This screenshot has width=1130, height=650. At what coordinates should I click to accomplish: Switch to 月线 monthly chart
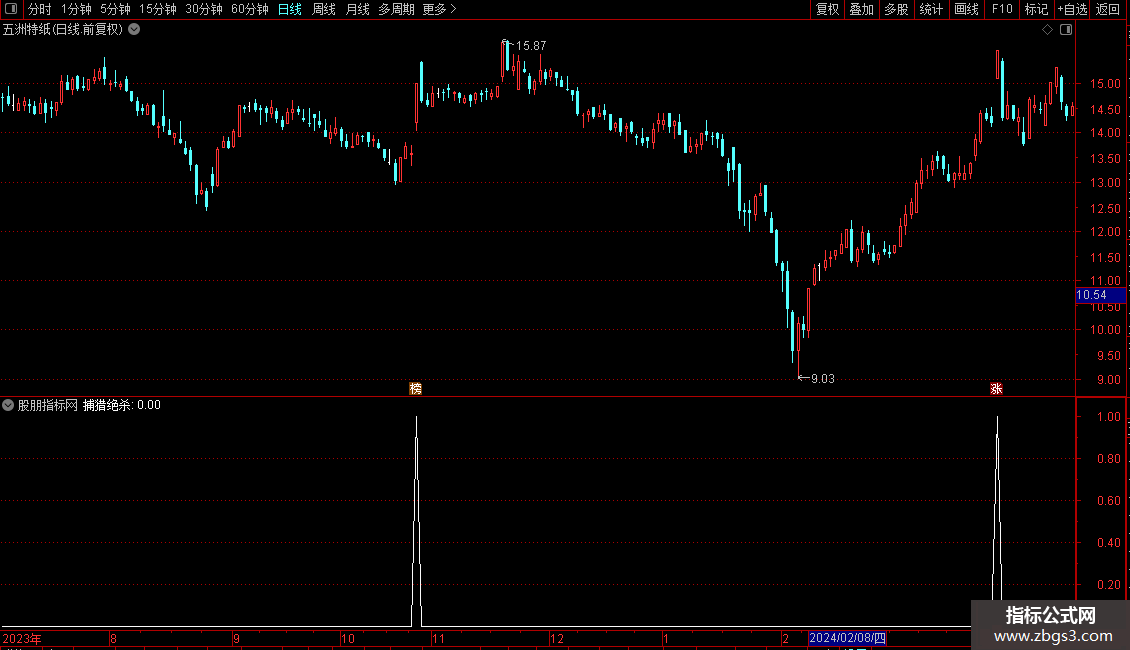click(x=357, y=9)
